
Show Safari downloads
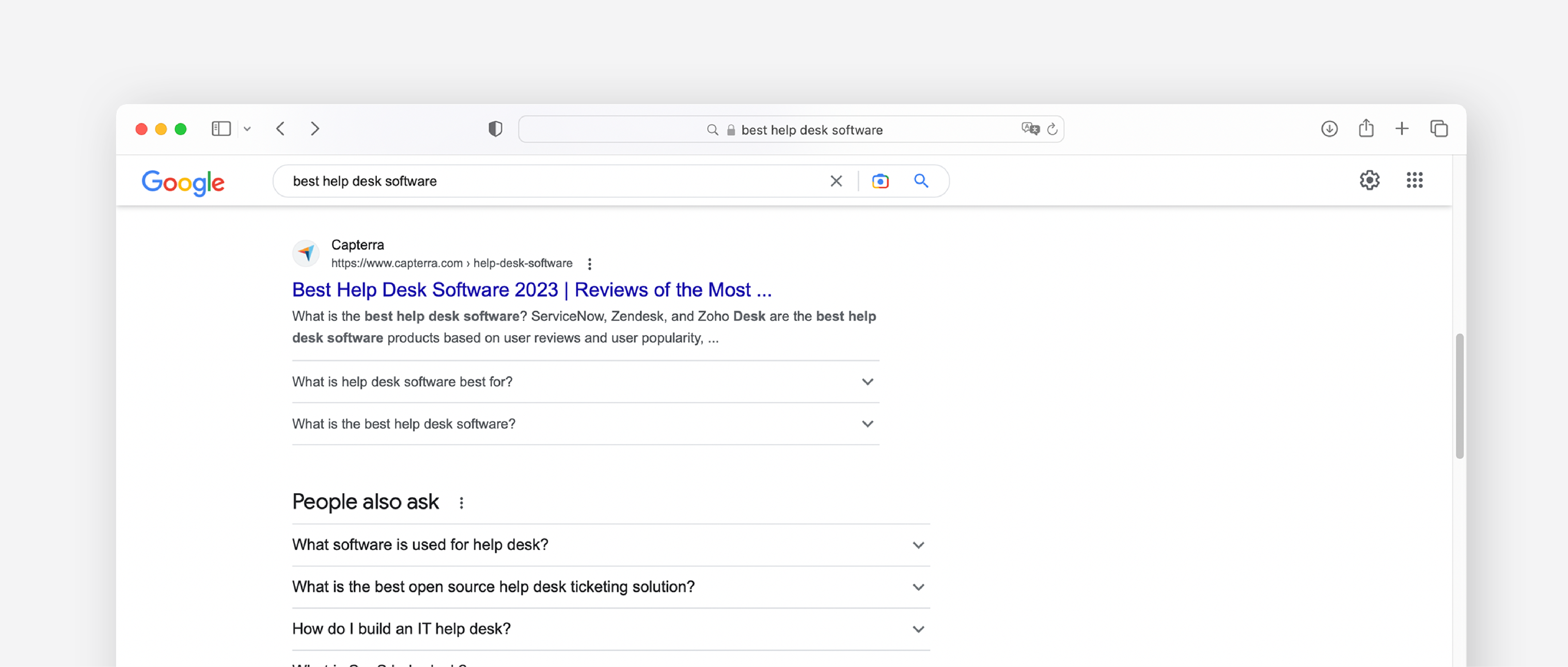1329,129
